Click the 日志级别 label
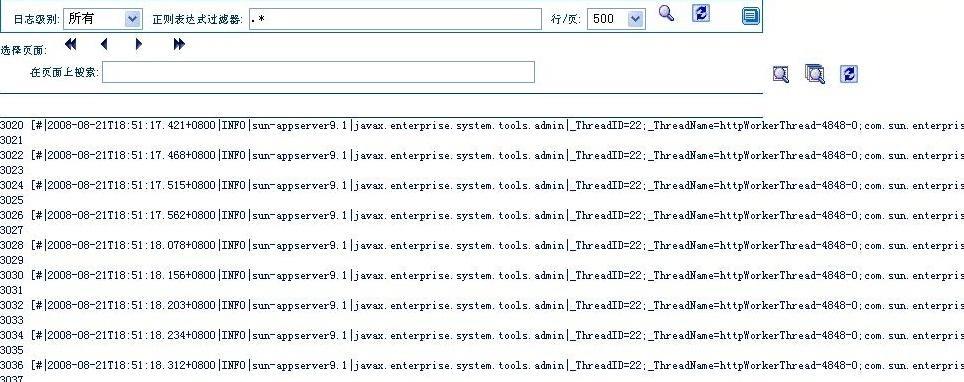The width and height of the screenshot is (964, 382). (x=36, y=20)
